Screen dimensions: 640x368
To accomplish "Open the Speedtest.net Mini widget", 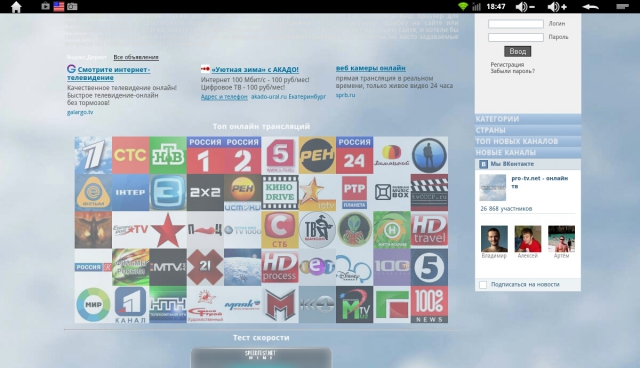I will tap(261, 357).
